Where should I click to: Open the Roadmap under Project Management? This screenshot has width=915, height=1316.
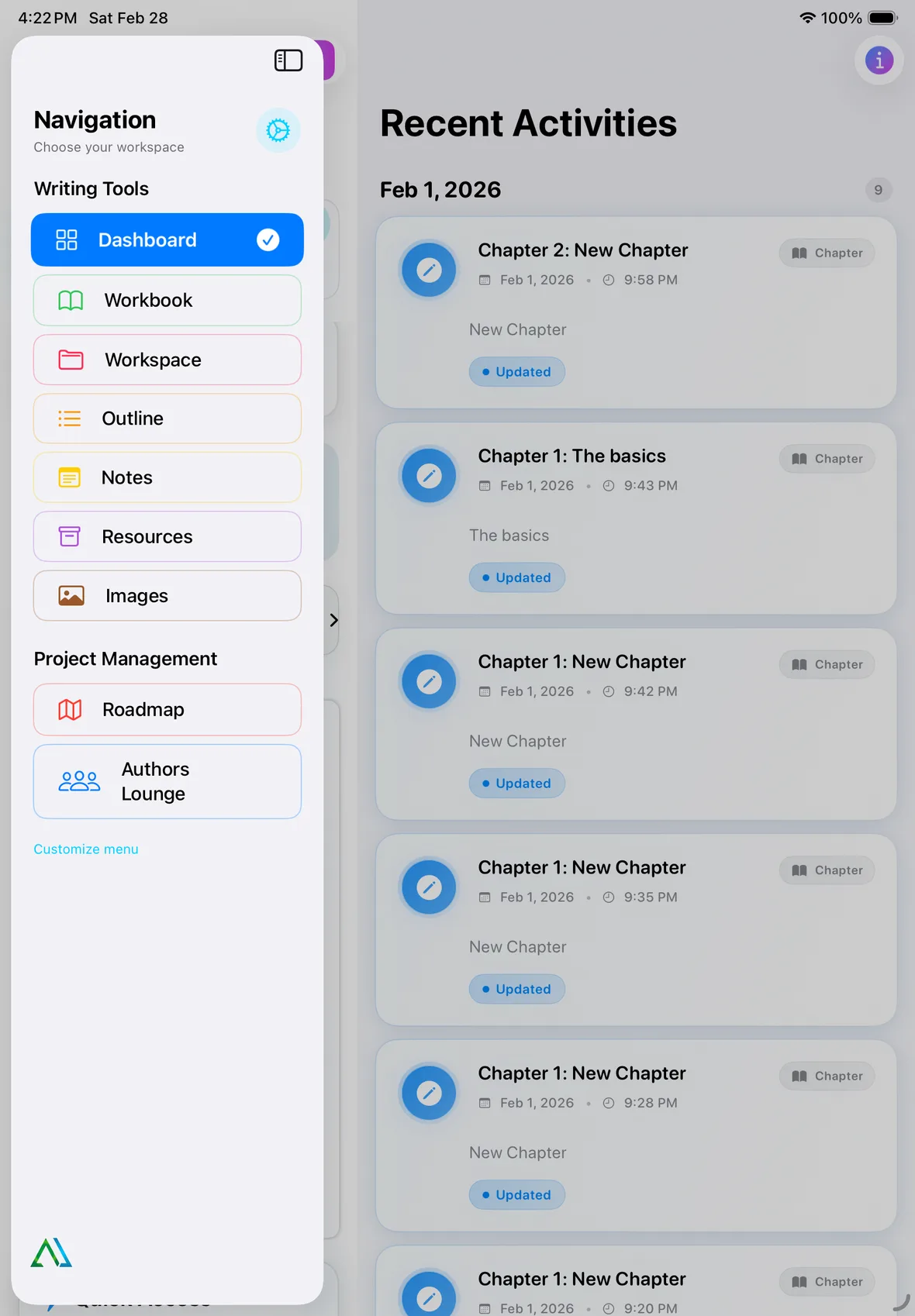point(167,709)
